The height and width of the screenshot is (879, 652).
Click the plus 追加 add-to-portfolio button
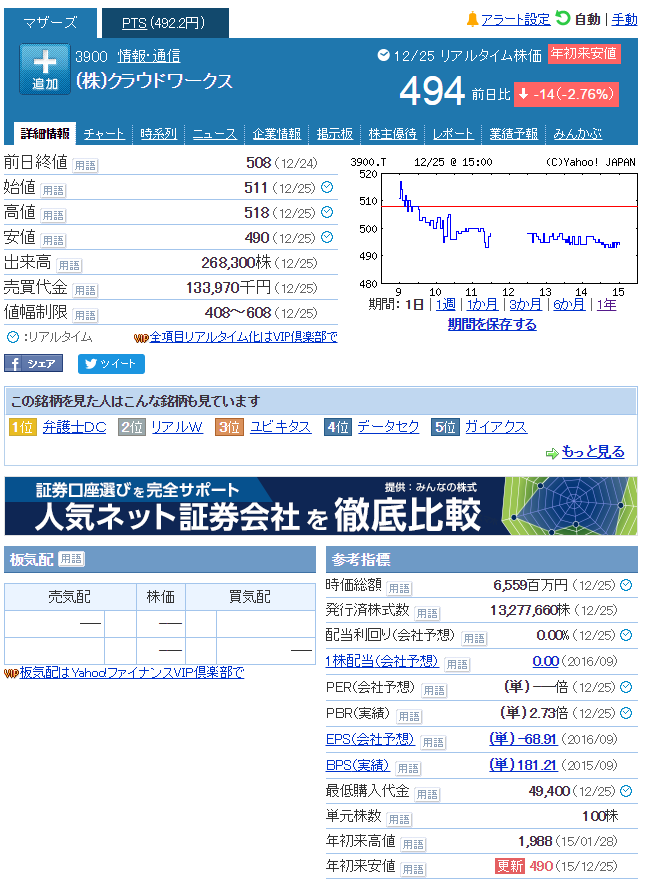click(45, 69)
